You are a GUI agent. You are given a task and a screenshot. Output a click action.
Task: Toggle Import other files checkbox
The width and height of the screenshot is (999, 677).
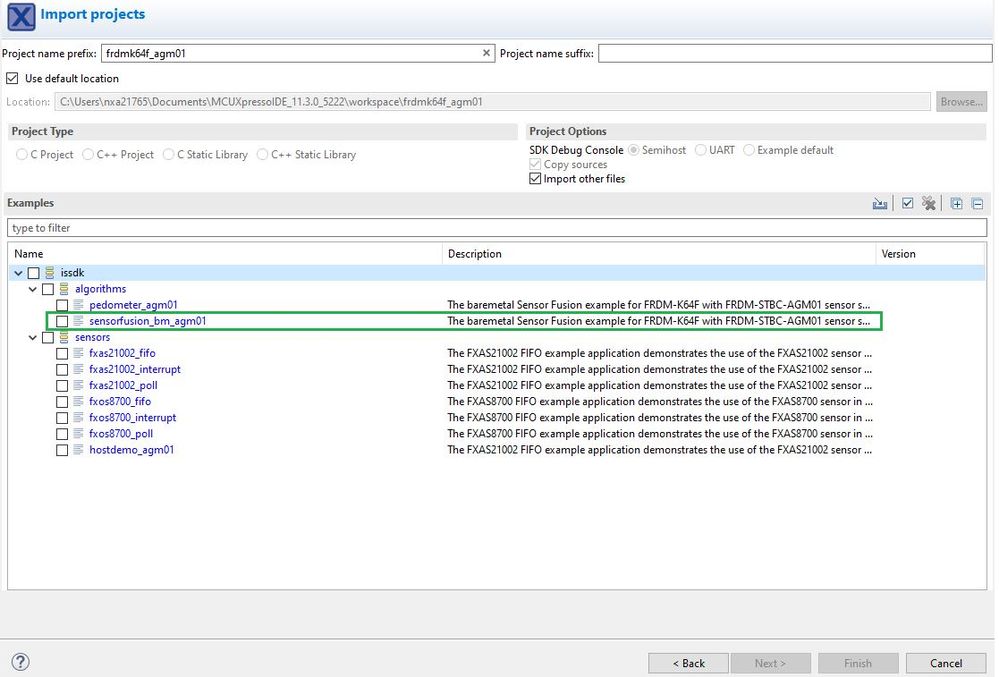pyautogui.click(x=535, y=179)
